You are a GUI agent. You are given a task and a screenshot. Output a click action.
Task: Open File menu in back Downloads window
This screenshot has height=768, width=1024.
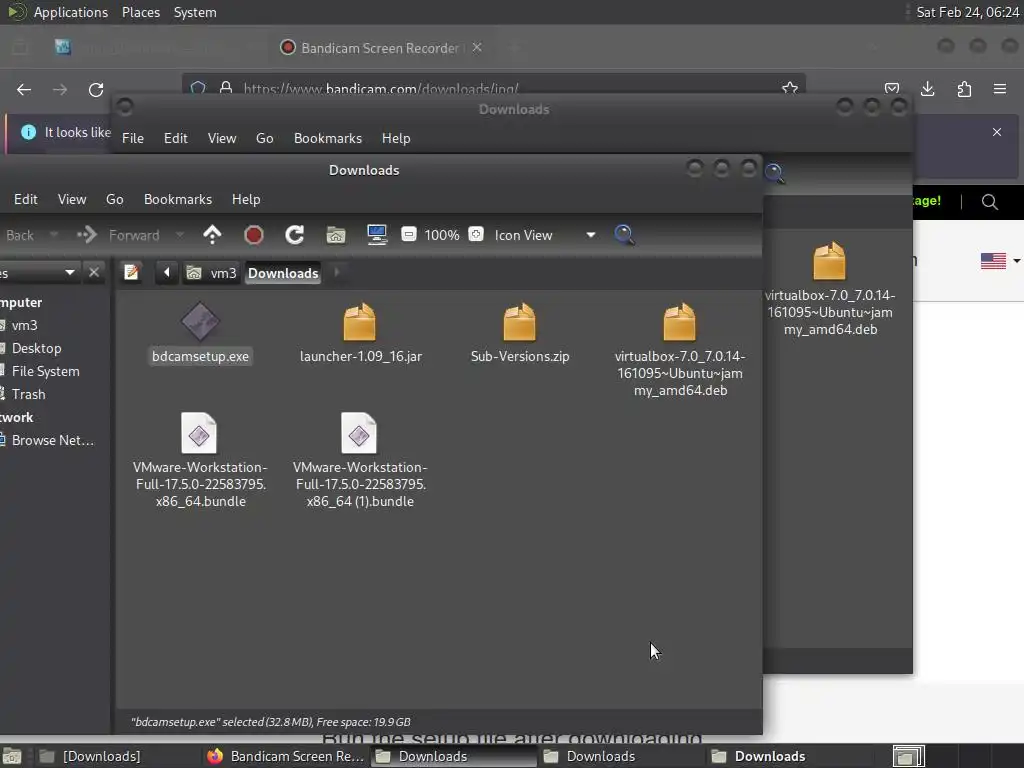[133, 138]
